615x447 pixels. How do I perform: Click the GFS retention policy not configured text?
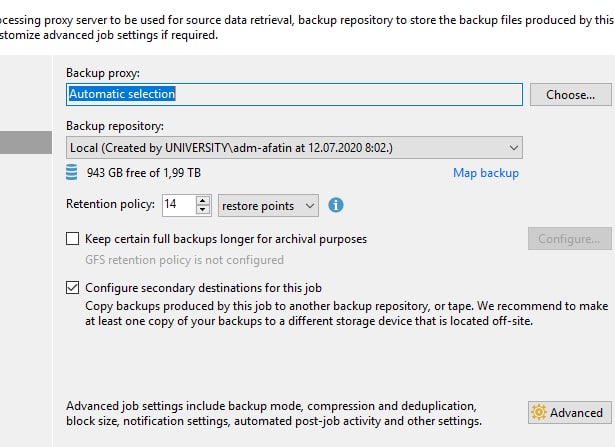click(184, 260)
